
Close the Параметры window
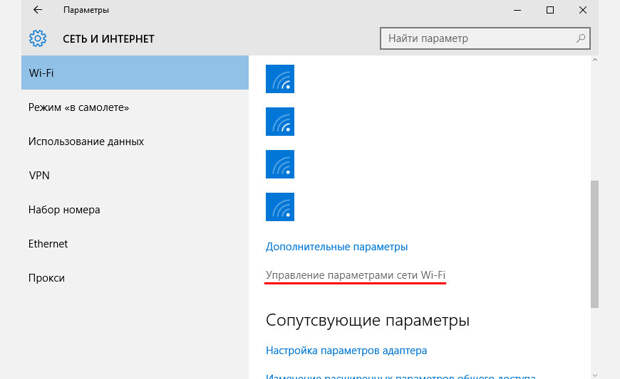pos(583,10)
